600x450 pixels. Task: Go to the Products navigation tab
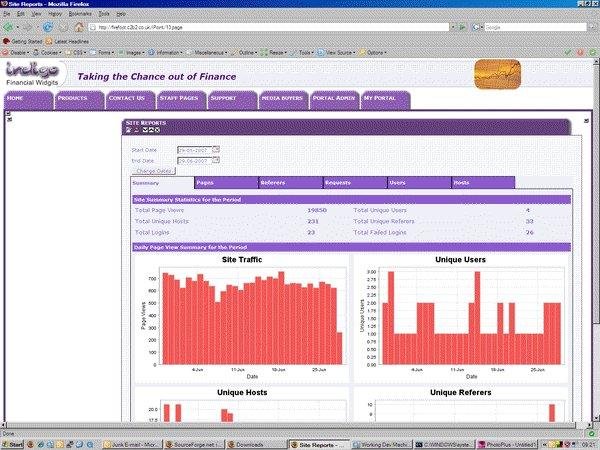coord(79,100)
